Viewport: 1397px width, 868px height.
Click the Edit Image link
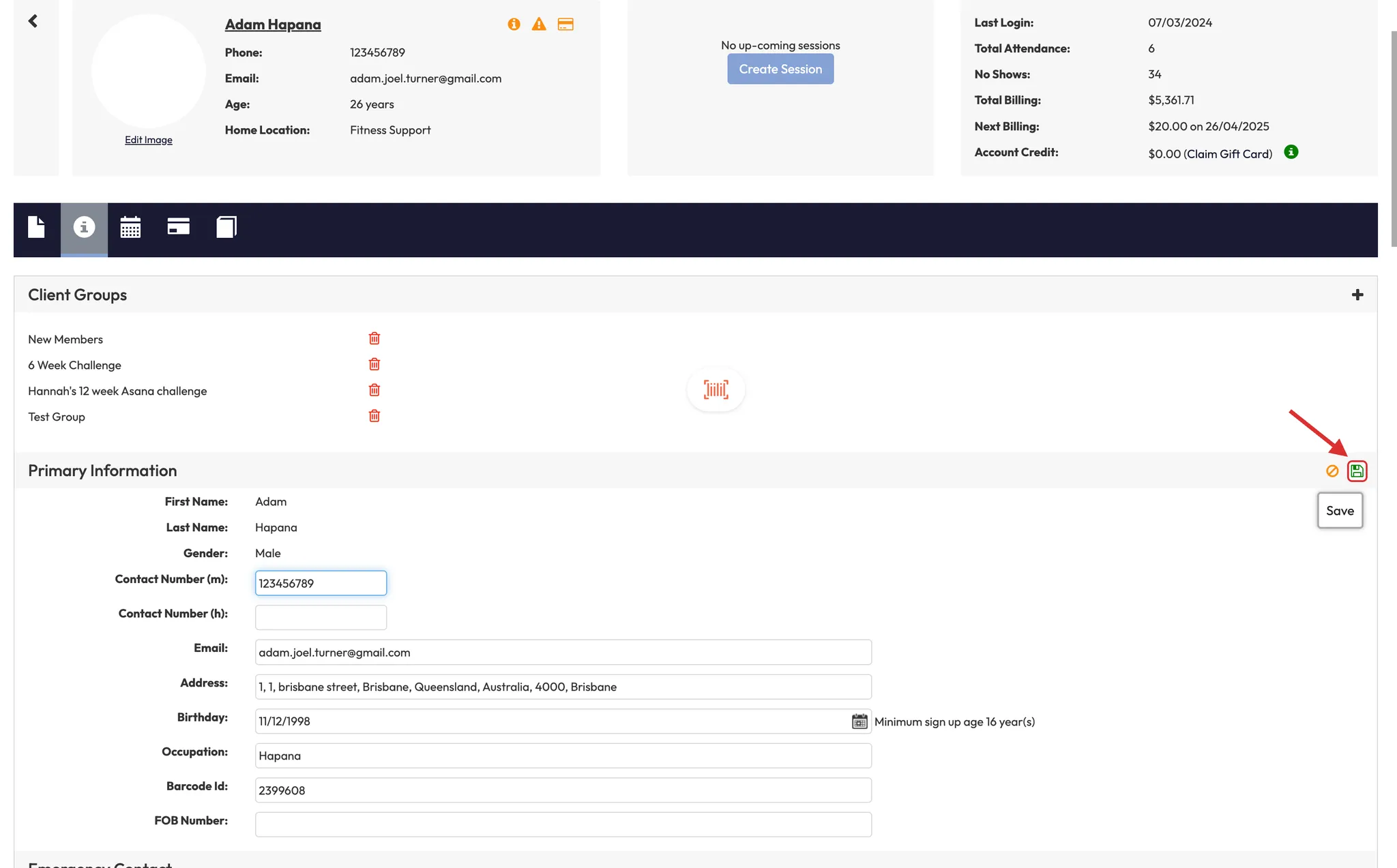pos(149,140)
